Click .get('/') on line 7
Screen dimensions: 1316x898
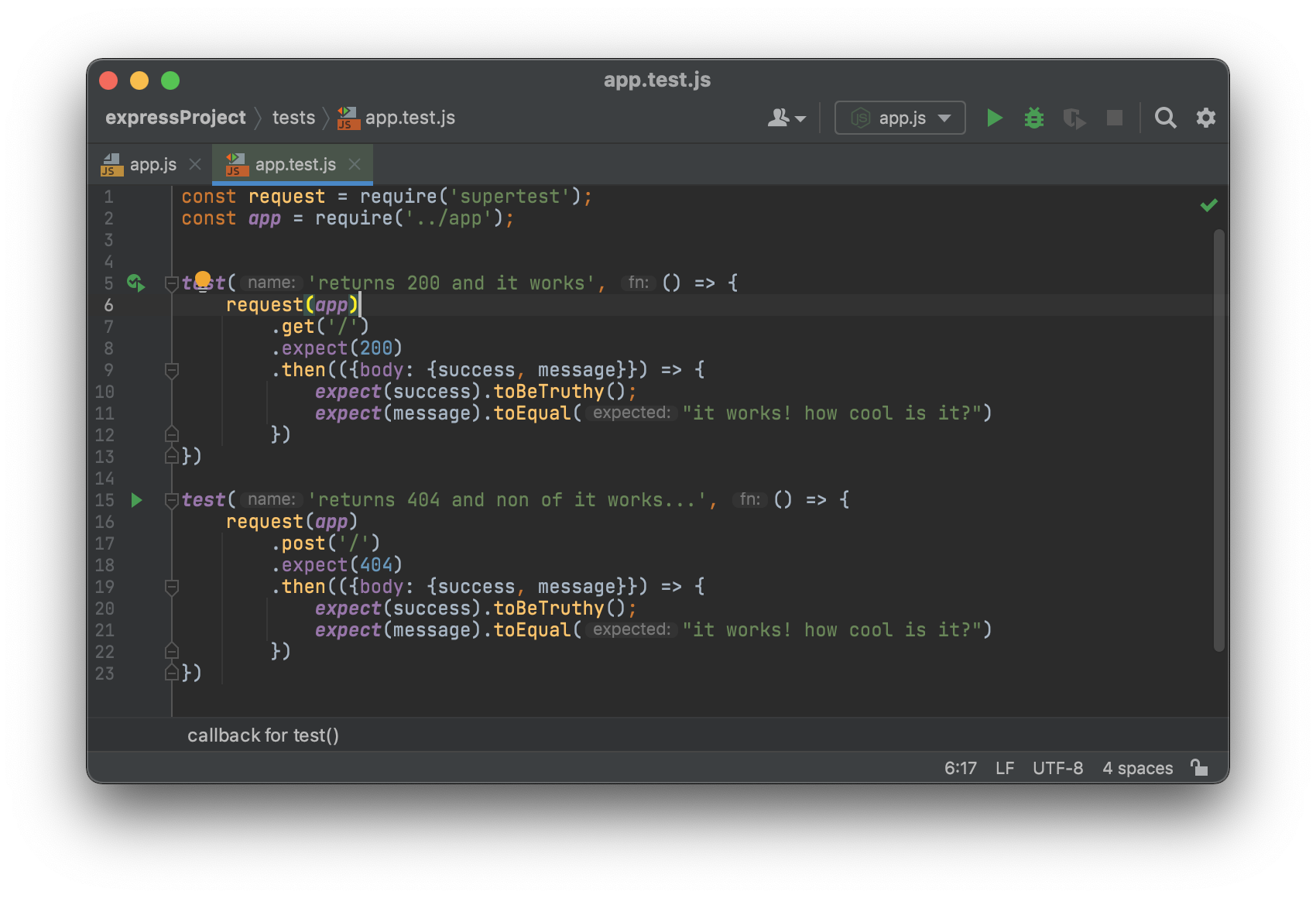320,327
